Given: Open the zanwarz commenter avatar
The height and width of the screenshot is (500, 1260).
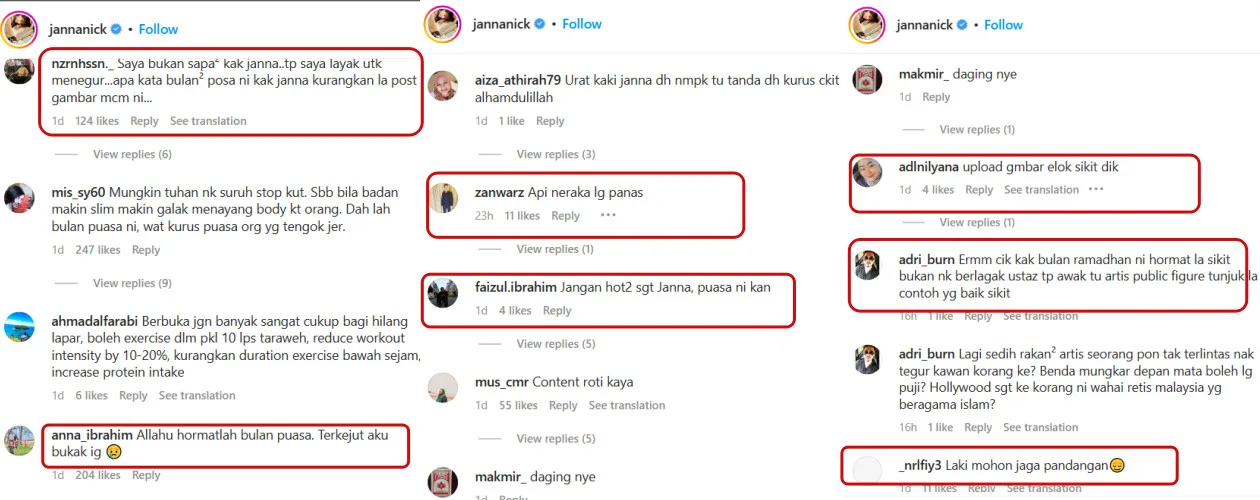Looking at the screenshot, I should 444,198.
